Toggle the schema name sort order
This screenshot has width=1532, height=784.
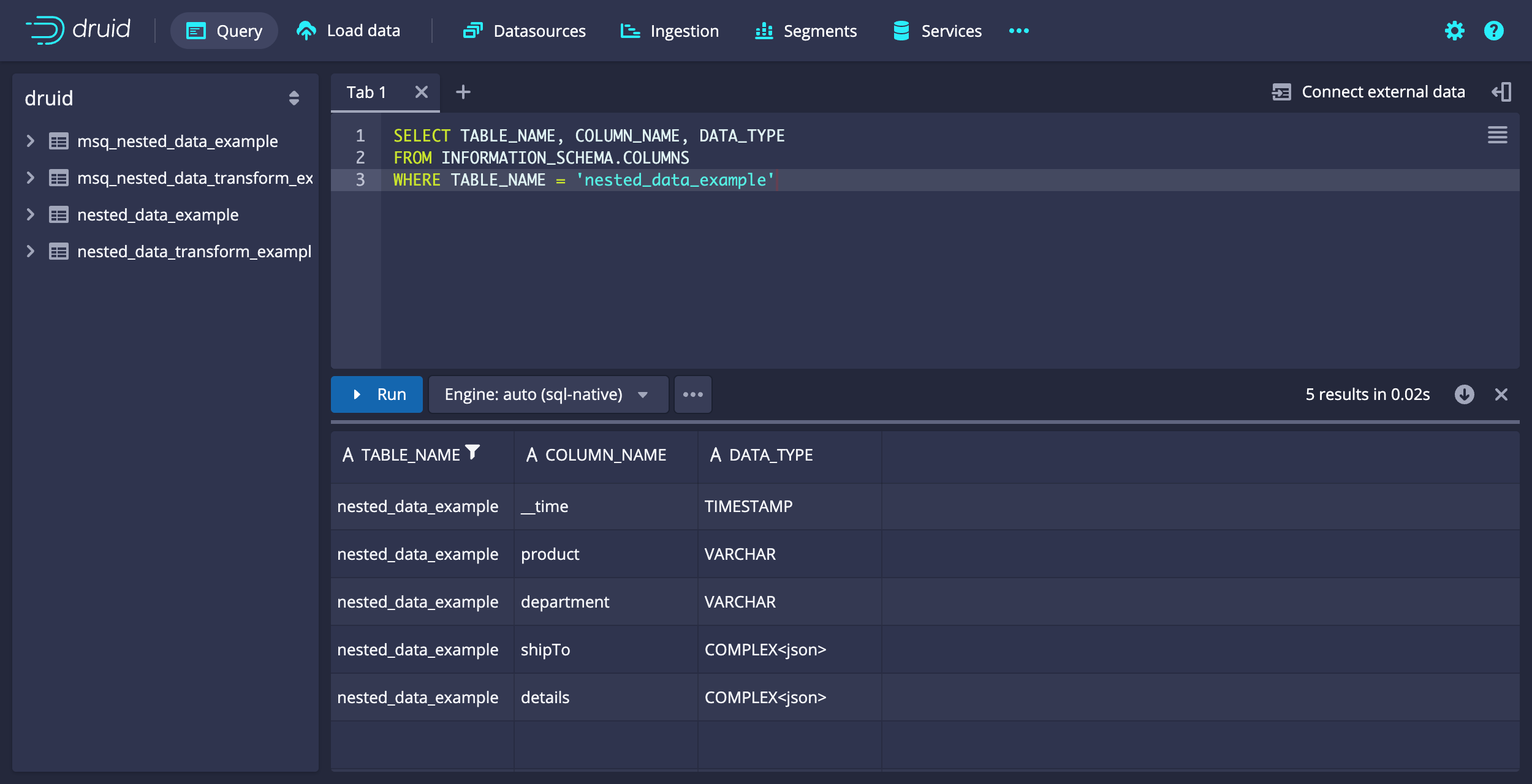pyautogui.click(x=294, y=98)
